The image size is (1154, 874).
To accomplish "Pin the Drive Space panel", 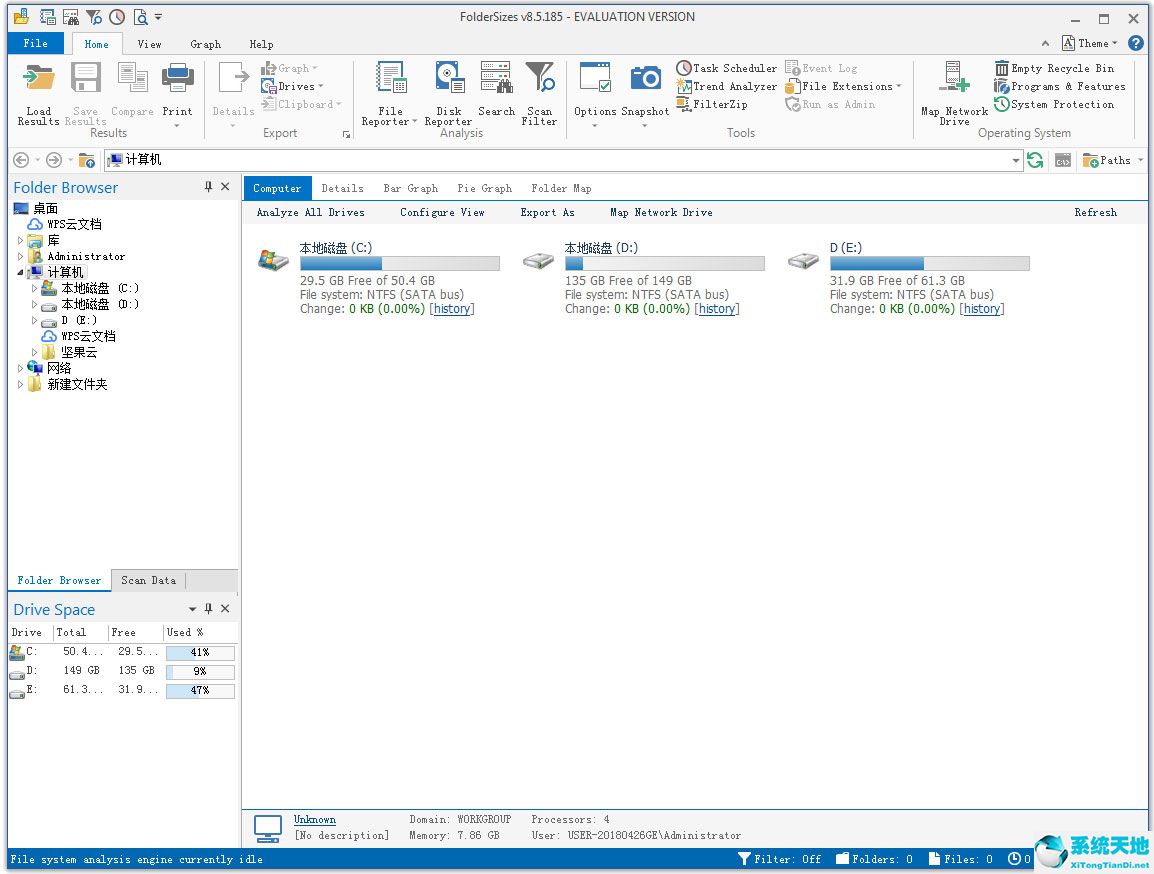I will (x=208, y=608).
